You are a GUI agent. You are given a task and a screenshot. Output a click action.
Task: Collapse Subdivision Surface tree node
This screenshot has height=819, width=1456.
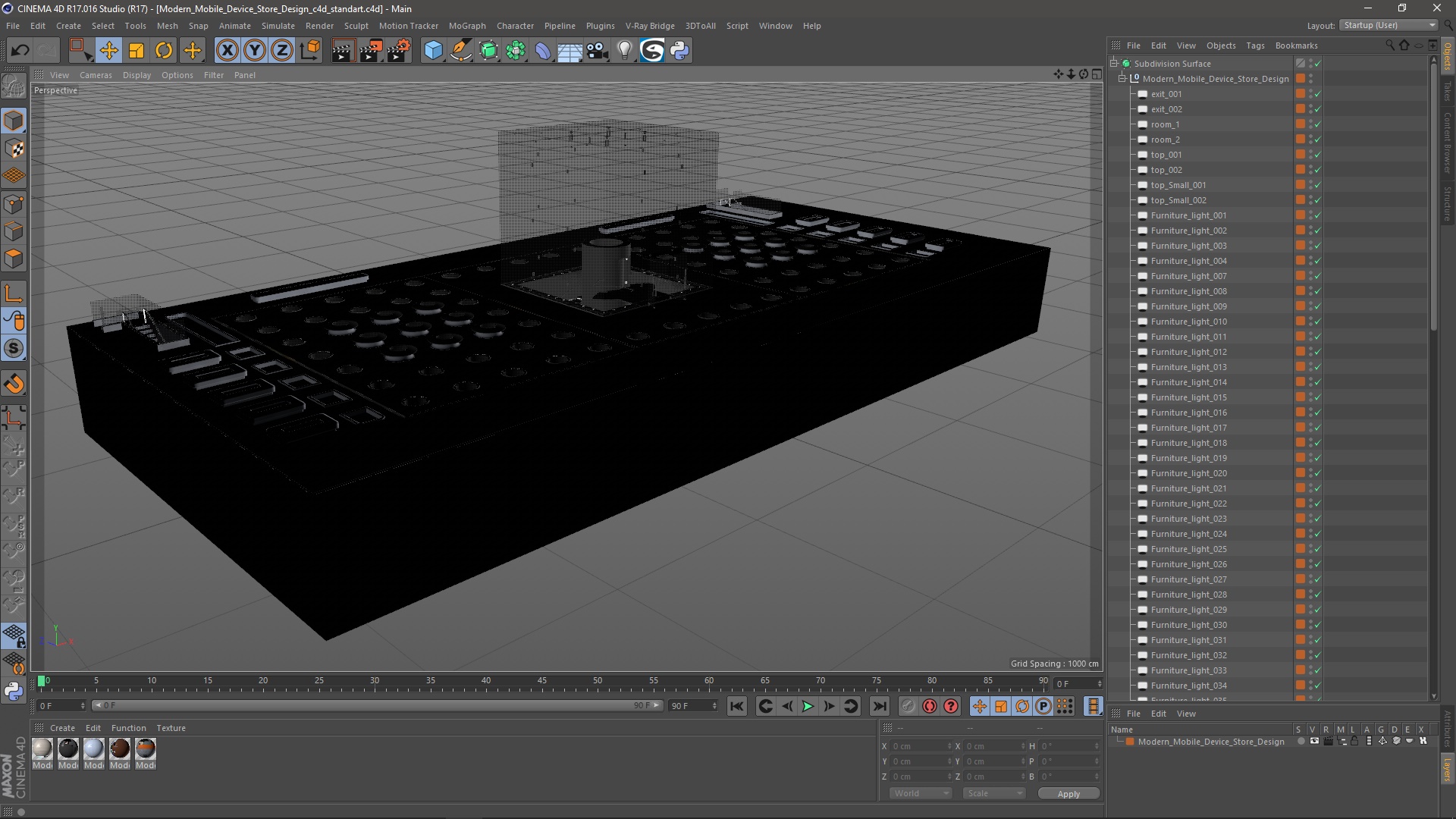(x=1114, y=64)
